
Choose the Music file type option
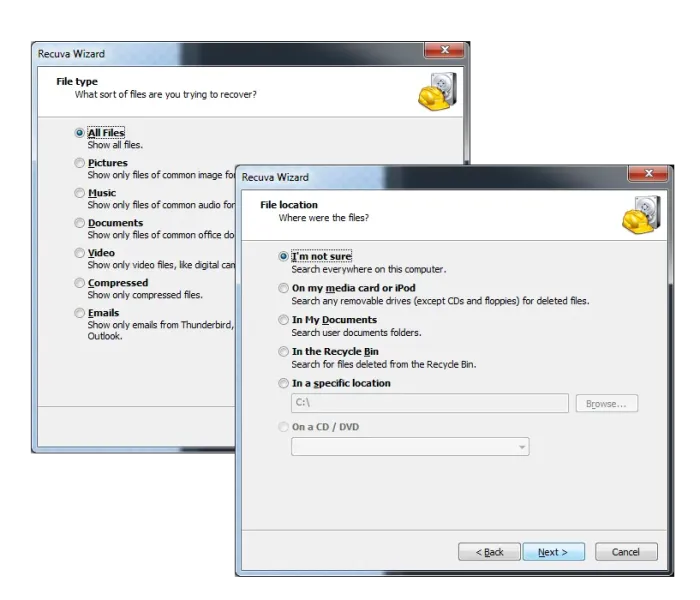(x=79, y=192)
